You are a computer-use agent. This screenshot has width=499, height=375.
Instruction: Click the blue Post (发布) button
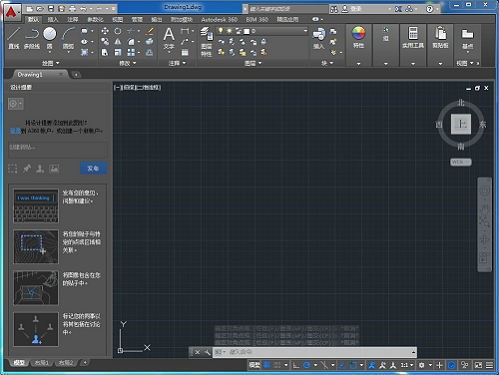(x=93, y=168)
